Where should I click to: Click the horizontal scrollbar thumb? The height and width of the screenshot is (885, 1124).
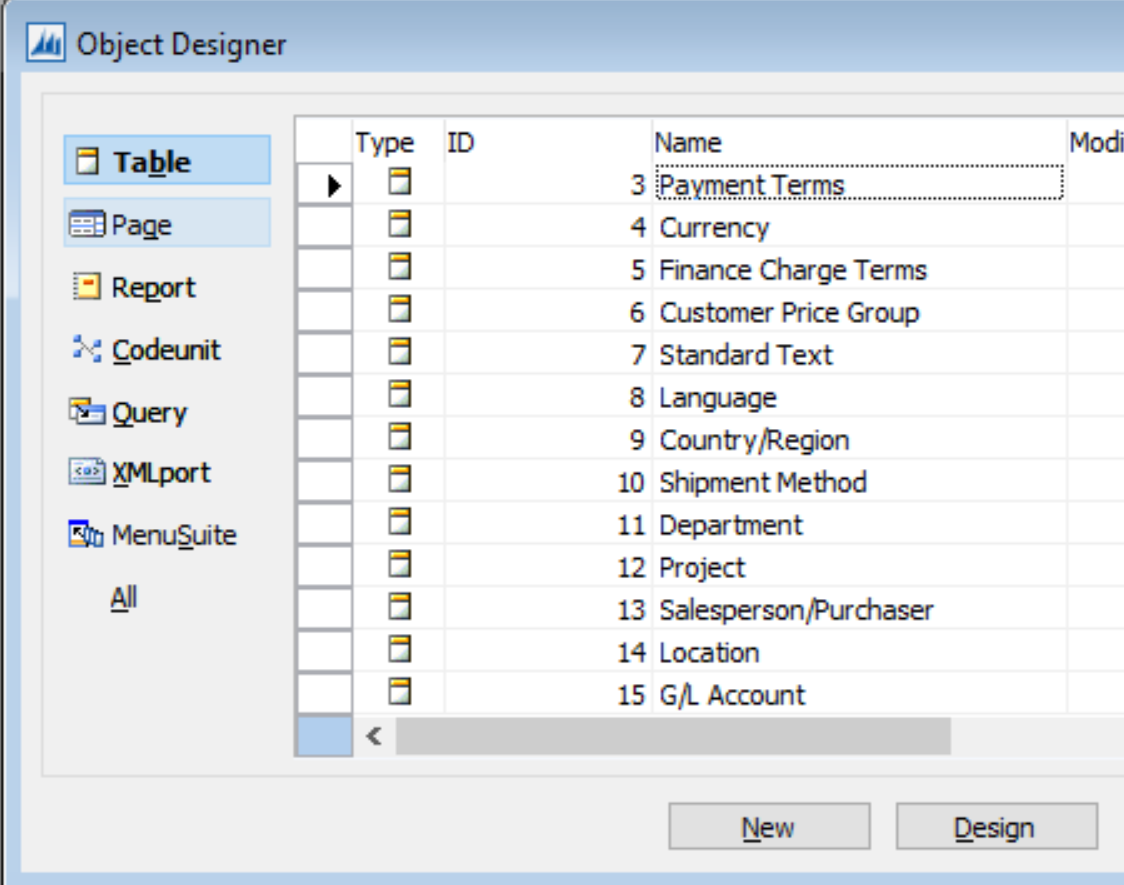[672, 737]
